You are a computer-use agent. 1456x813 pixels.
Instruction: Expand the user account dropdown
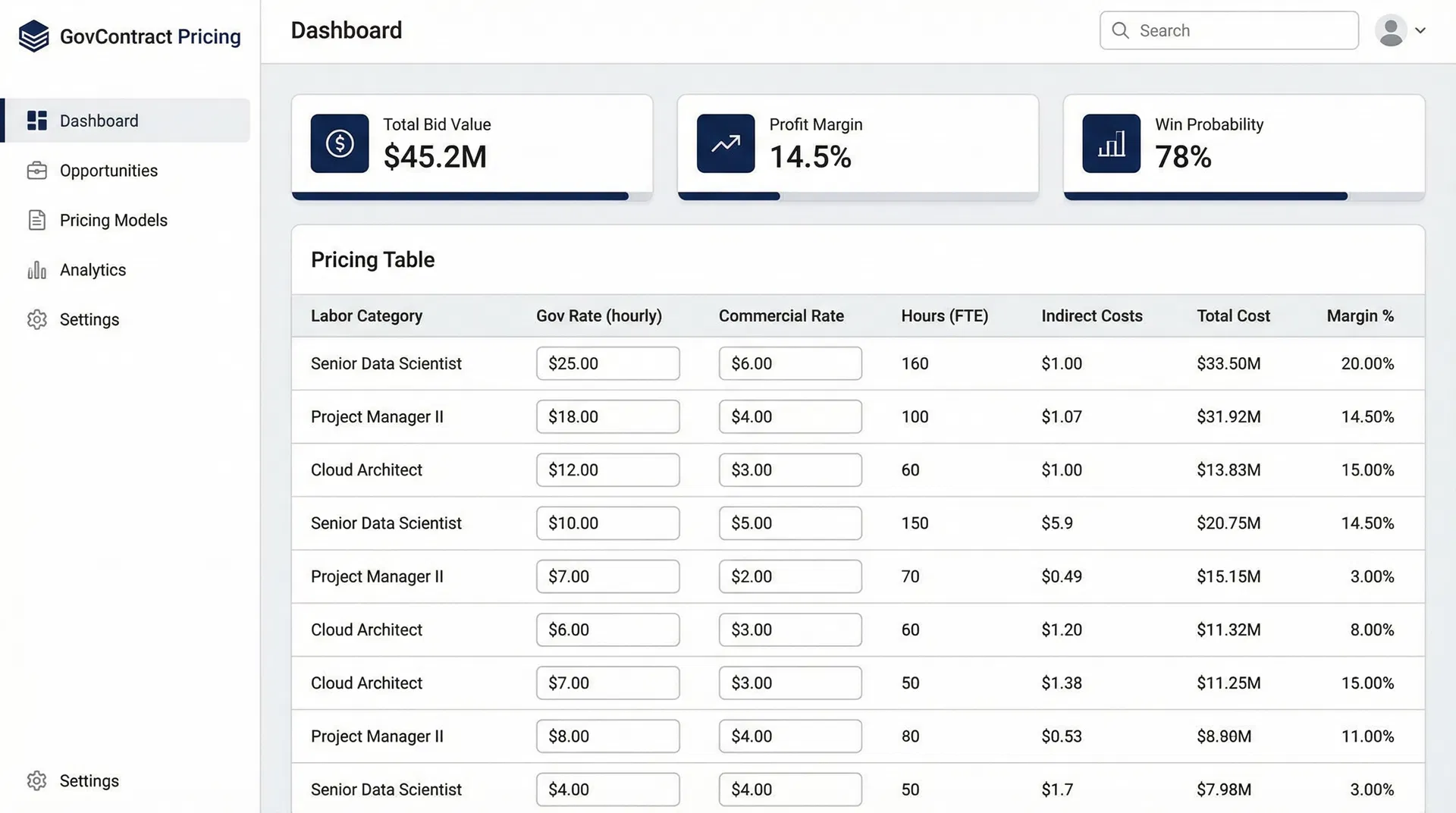tap(1422, 30)
